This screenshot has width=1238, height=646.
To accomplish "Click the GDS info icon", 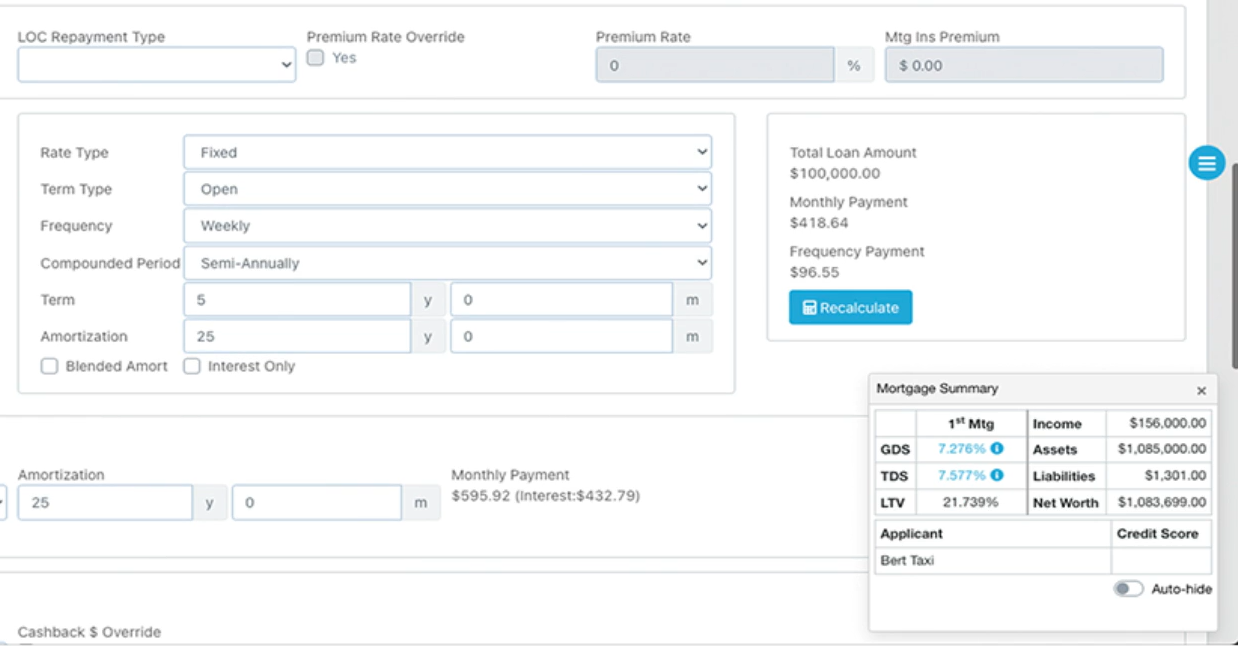I will point(996,449).
